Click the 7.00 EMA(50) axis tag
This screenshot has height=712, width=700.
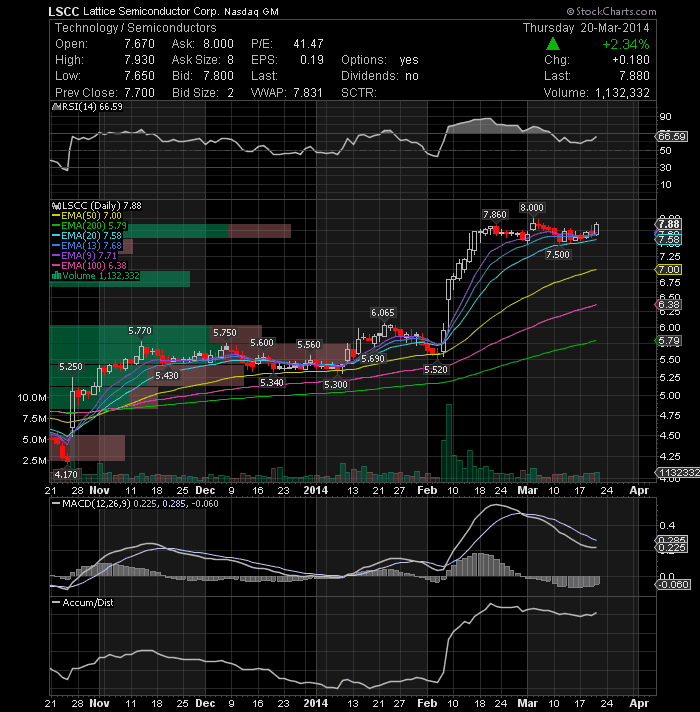[x=669, y=270]
